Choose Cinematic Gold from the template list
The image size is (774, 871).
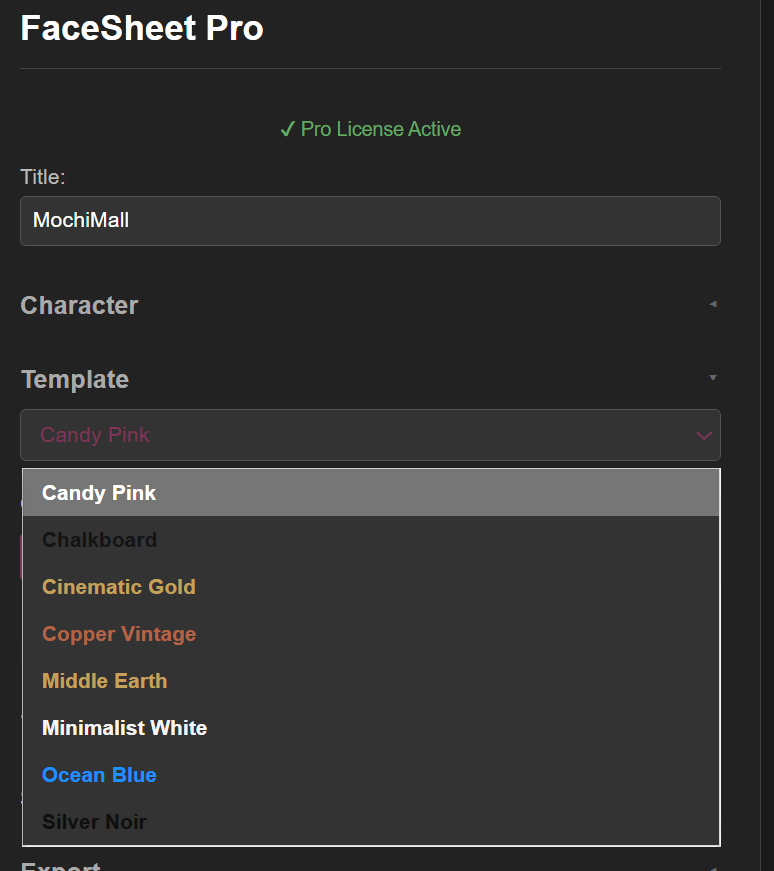click(119, 586)
